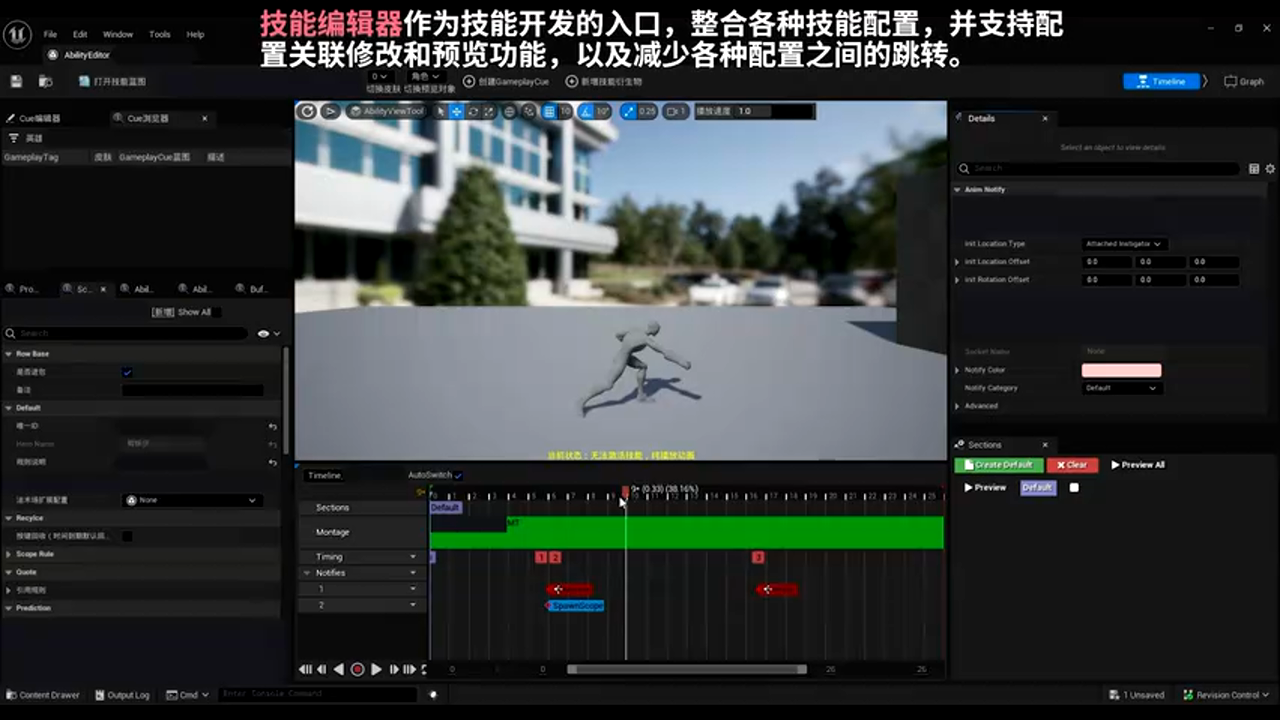
Task: Toggle the 是否进包 checkbox in left panel
Action: pos(127,372)
